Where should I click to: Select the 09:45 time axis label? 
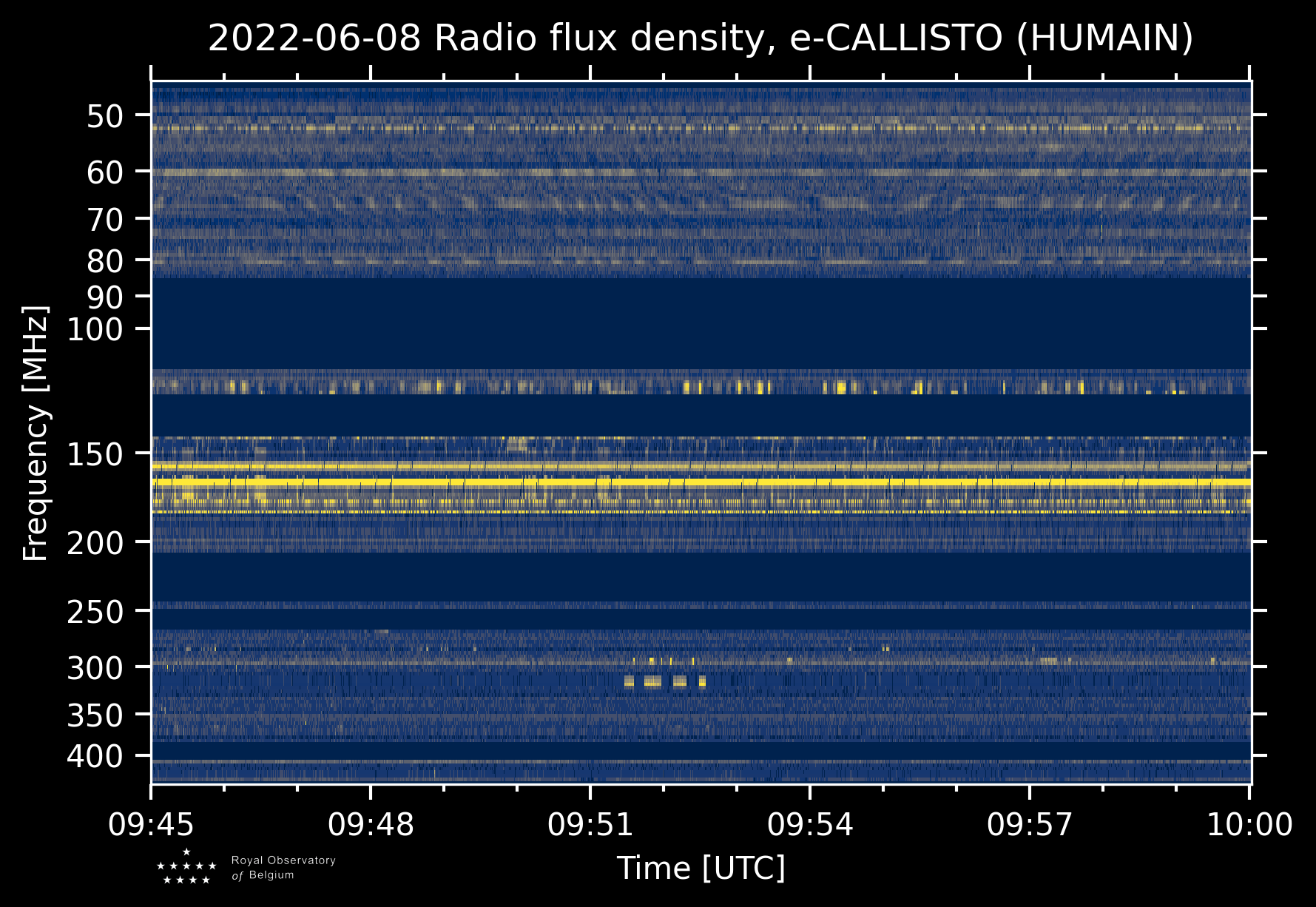coord(152,824)
